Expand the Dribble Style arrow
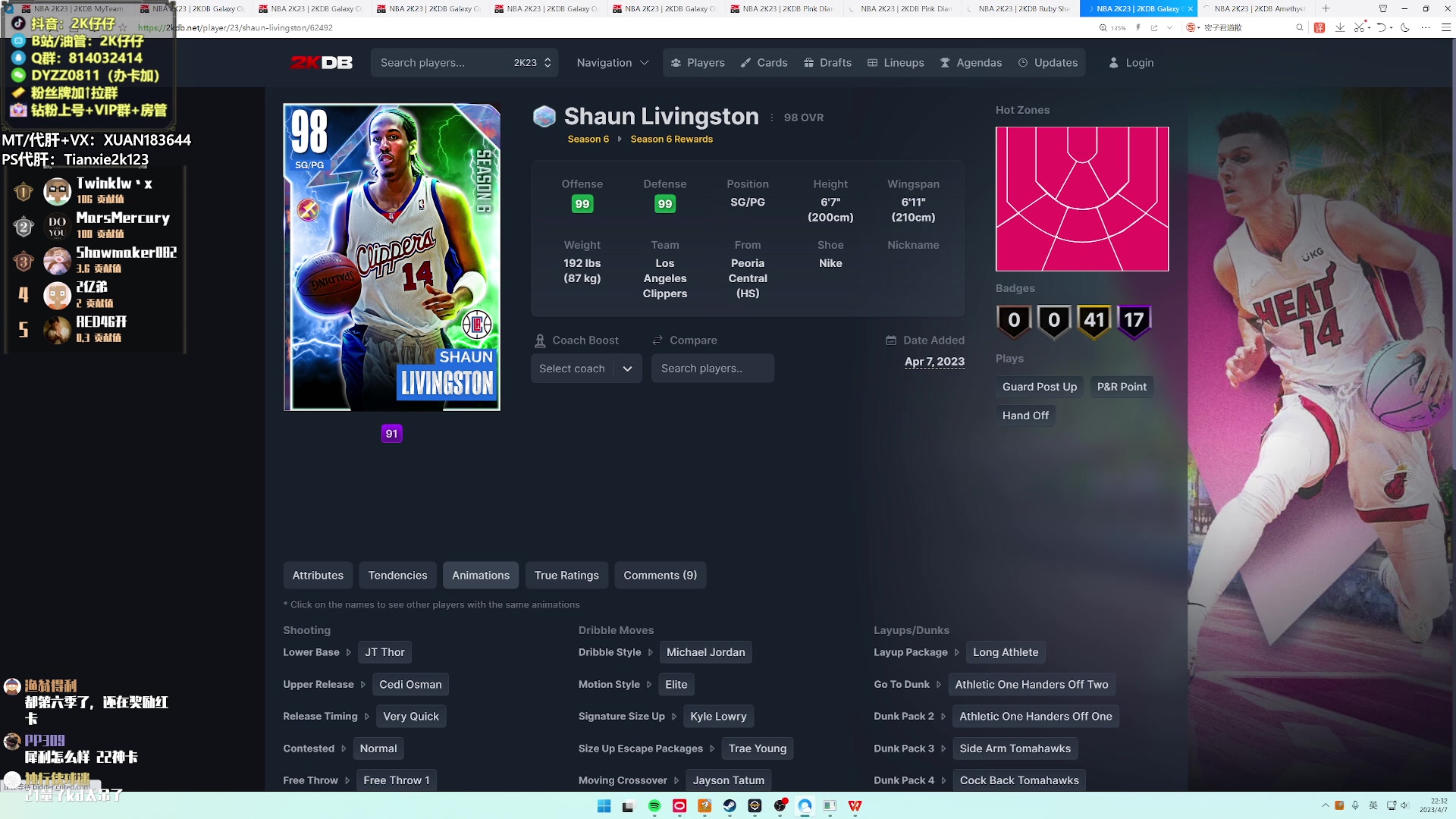This screenshot has height=819, width=1456. [x=651, y=653]
